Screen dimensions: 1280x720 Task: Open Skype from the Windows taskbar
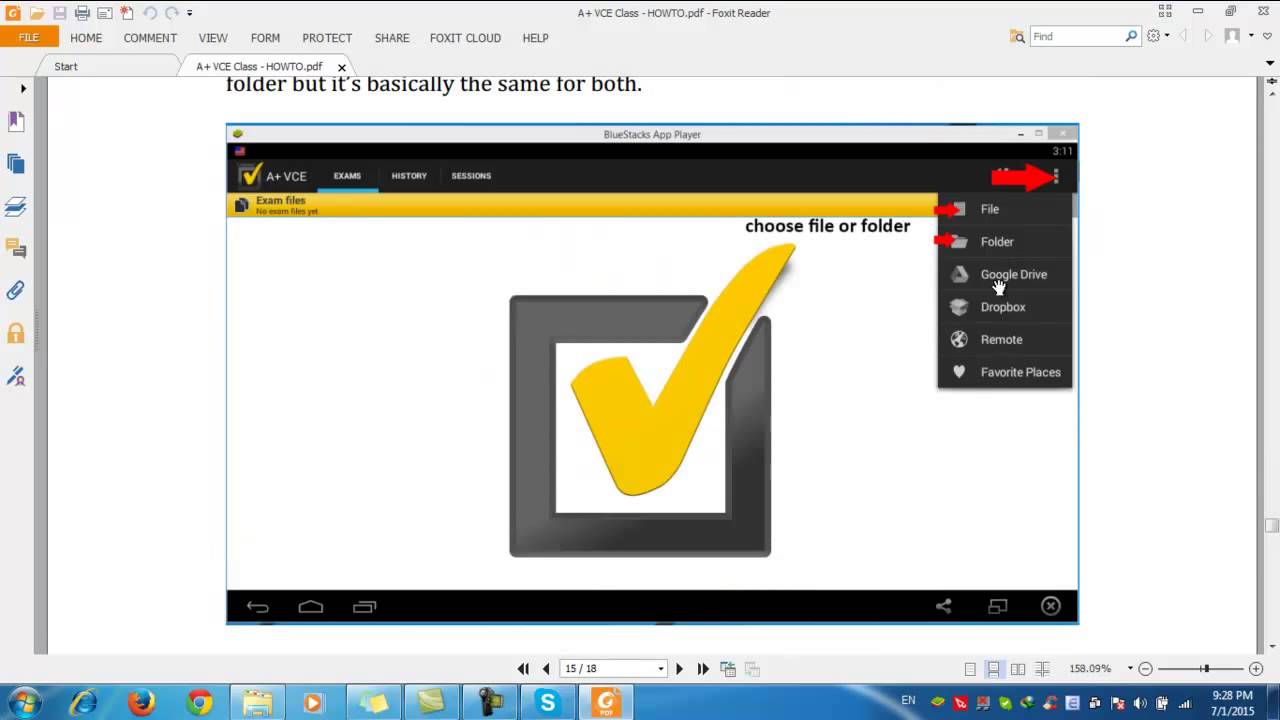tap(547, 703)
